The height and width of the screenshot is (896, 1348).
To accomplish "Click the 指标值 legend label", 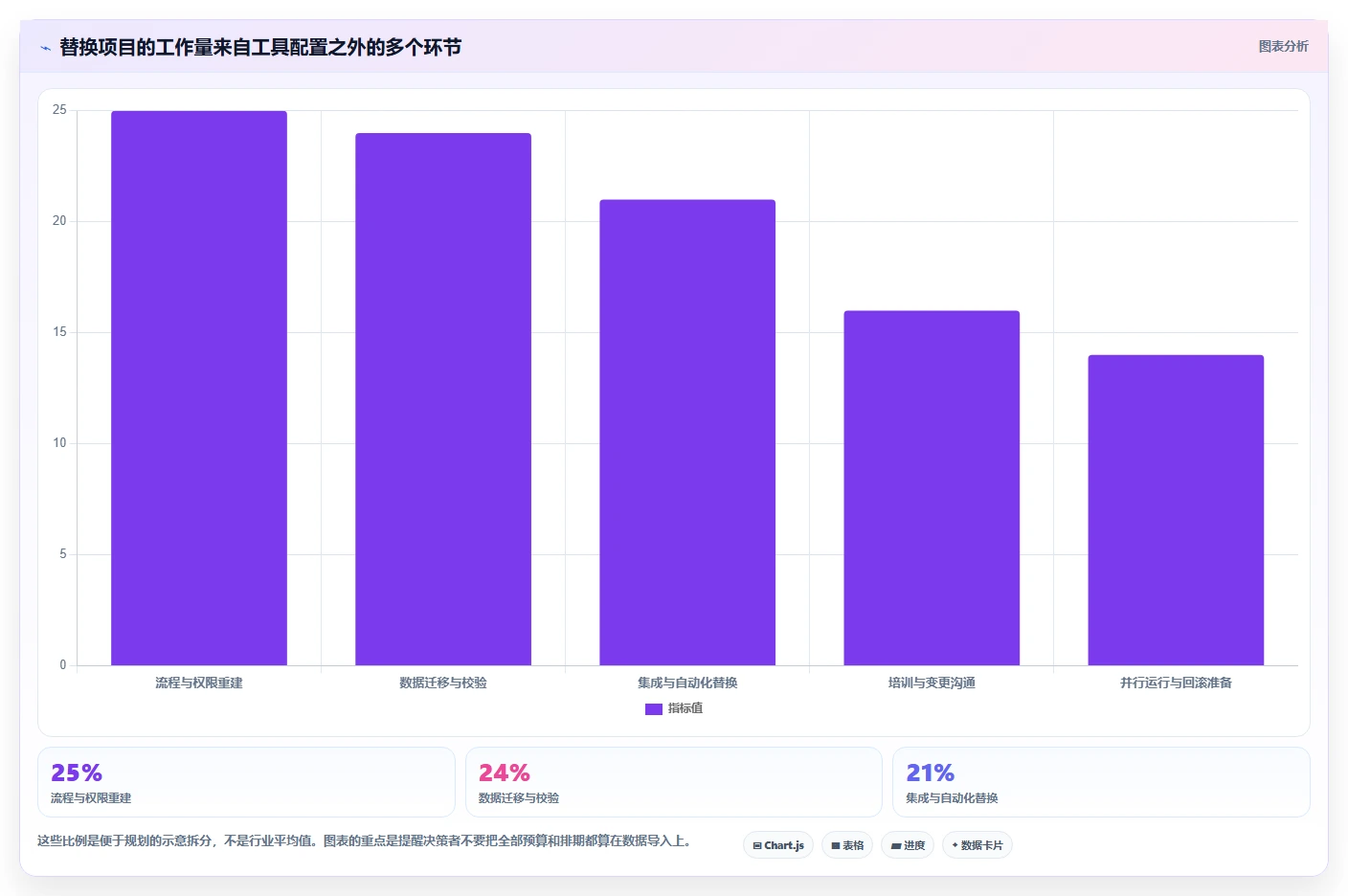I will click(685, 708).
